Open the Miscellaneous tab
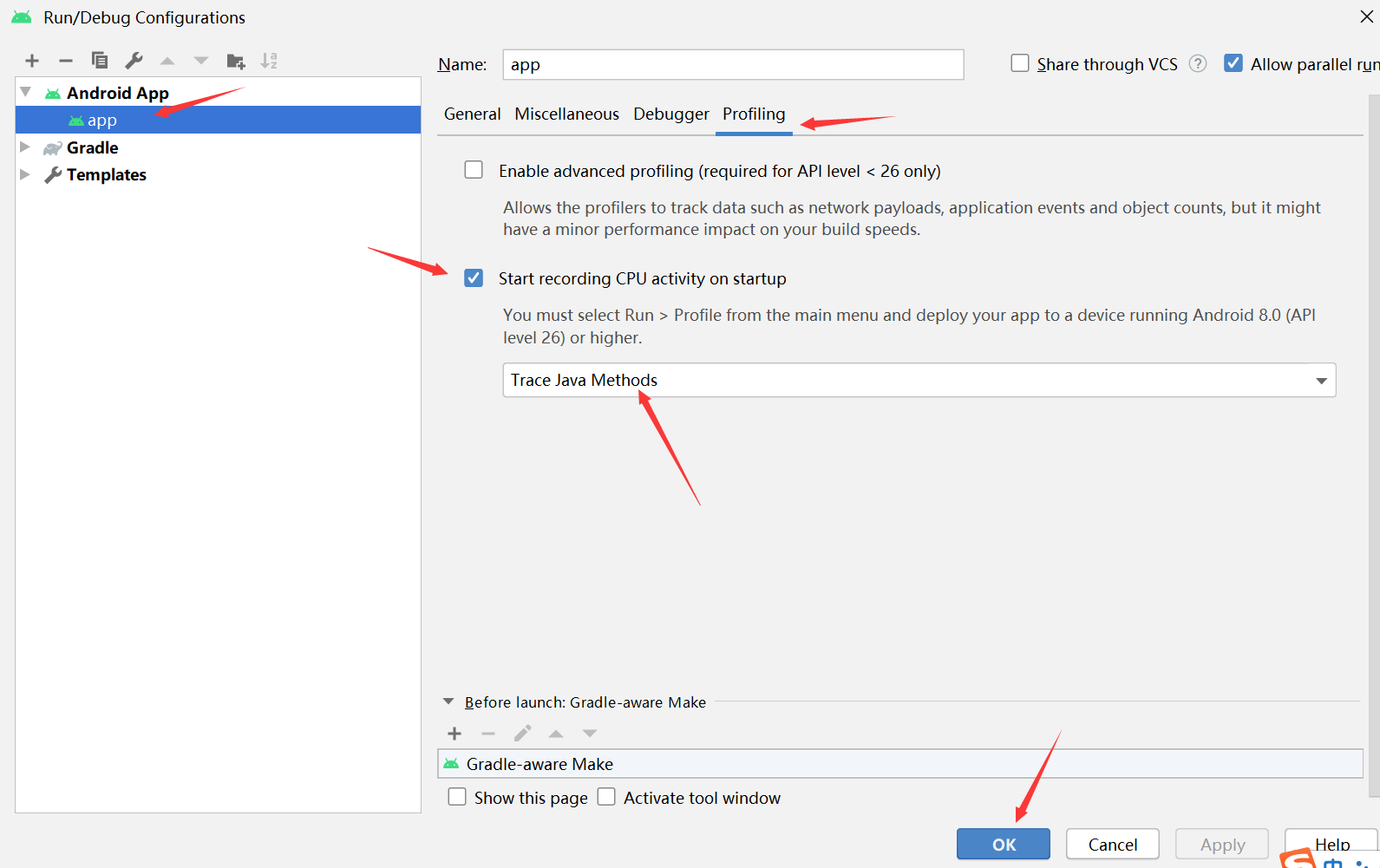 pos(566,114)
